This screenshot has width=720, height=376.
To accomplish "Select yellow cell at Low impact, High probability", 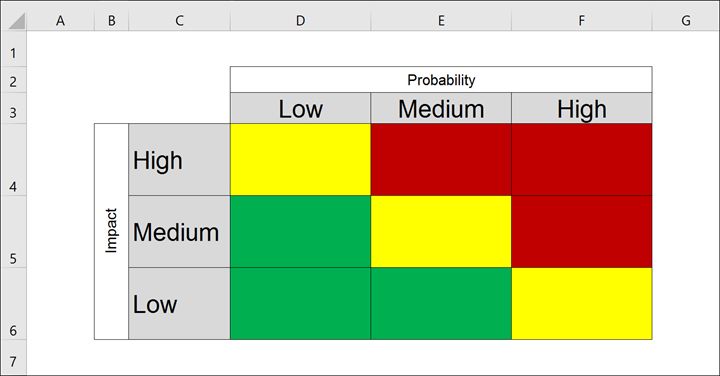I will click(x=581, y=303).
